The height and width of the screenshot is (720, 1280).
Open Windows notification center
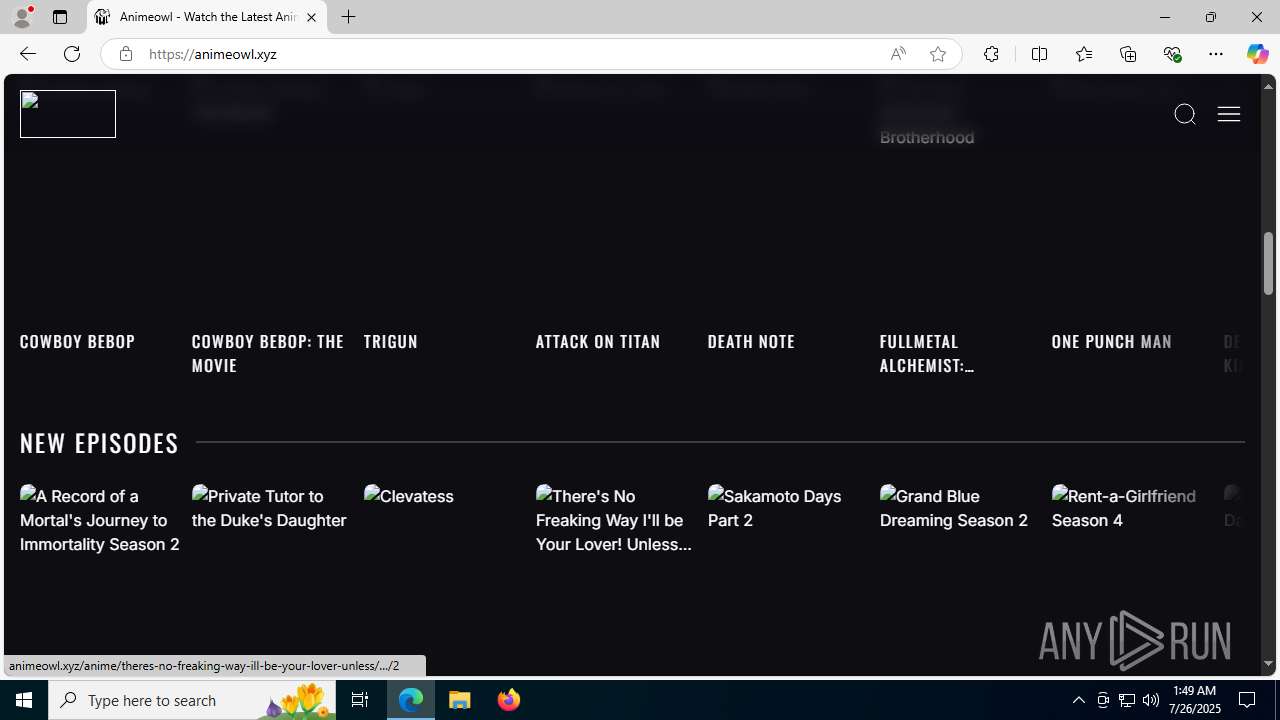coord(1248,700)
